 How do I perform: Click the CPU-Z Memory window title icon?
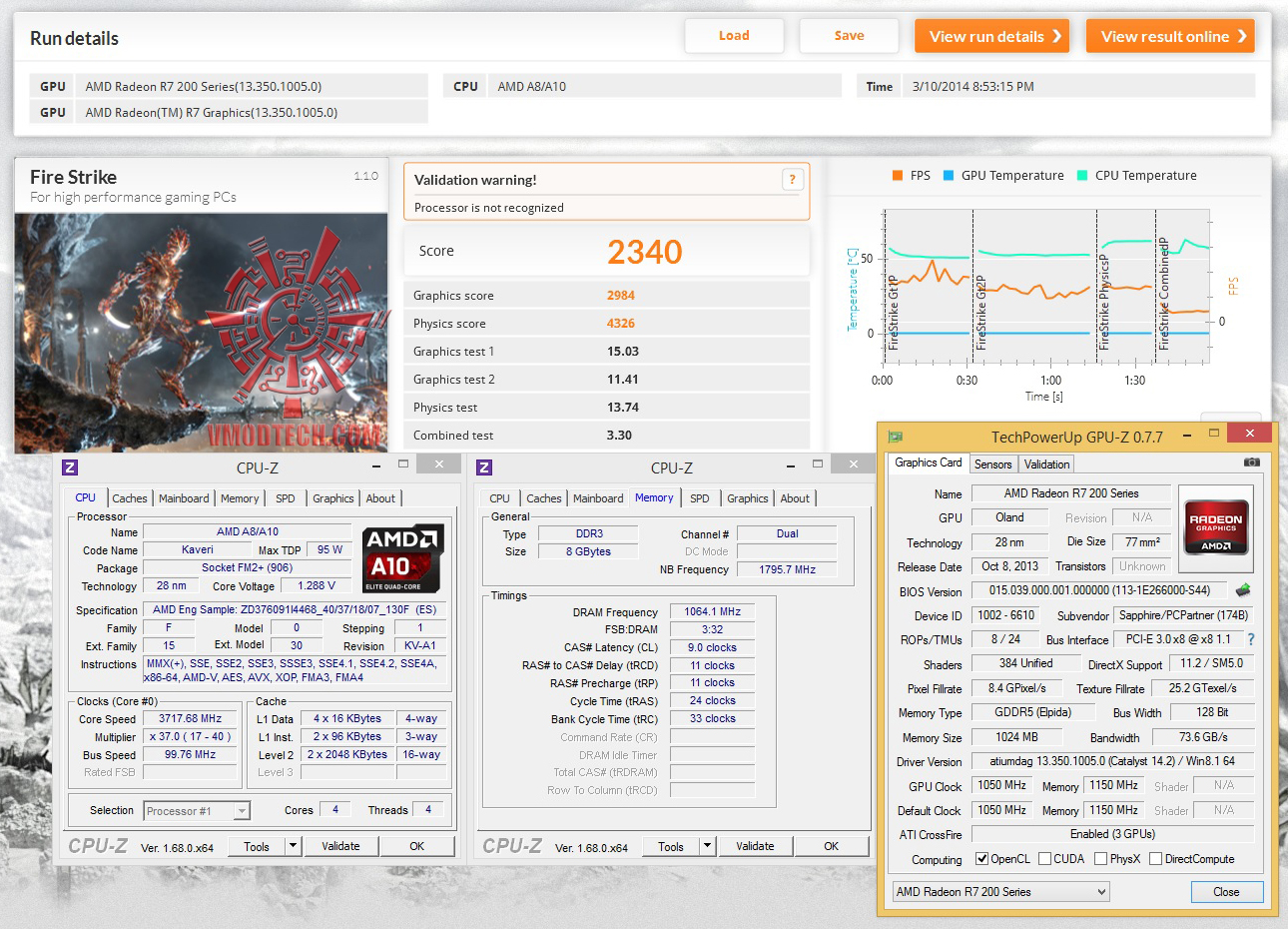tap(484, 467)
